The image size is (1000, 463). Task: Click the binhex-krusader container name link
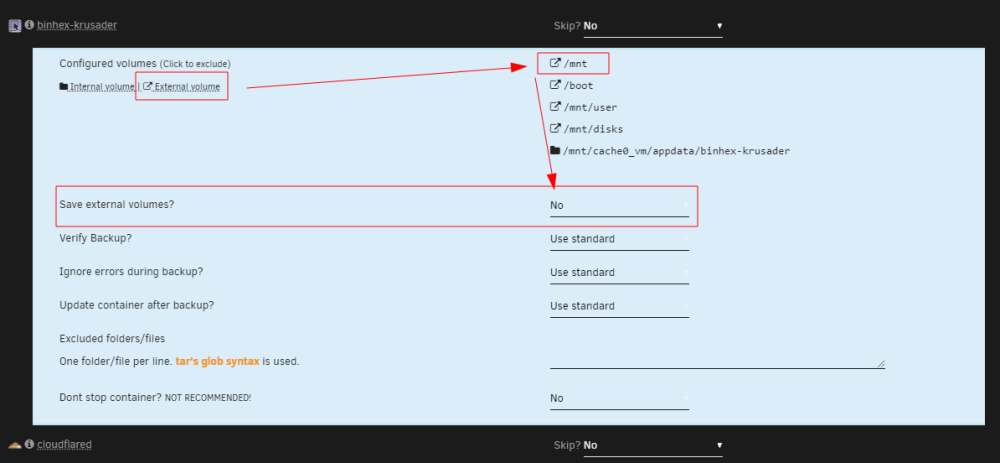pos(77,26)
